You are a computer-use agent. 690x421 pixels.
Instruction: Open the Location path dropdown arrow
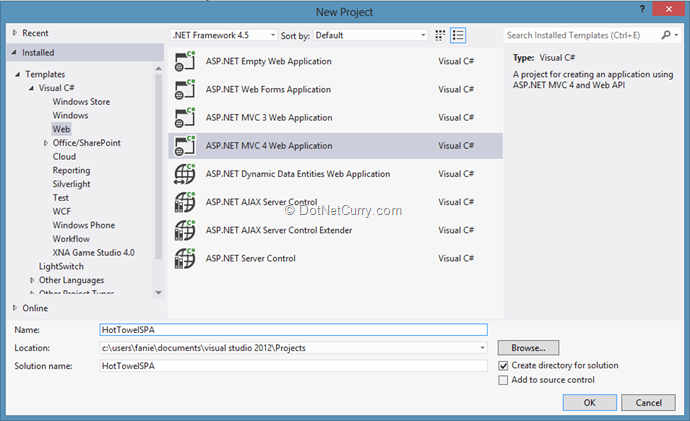(482, 348)
